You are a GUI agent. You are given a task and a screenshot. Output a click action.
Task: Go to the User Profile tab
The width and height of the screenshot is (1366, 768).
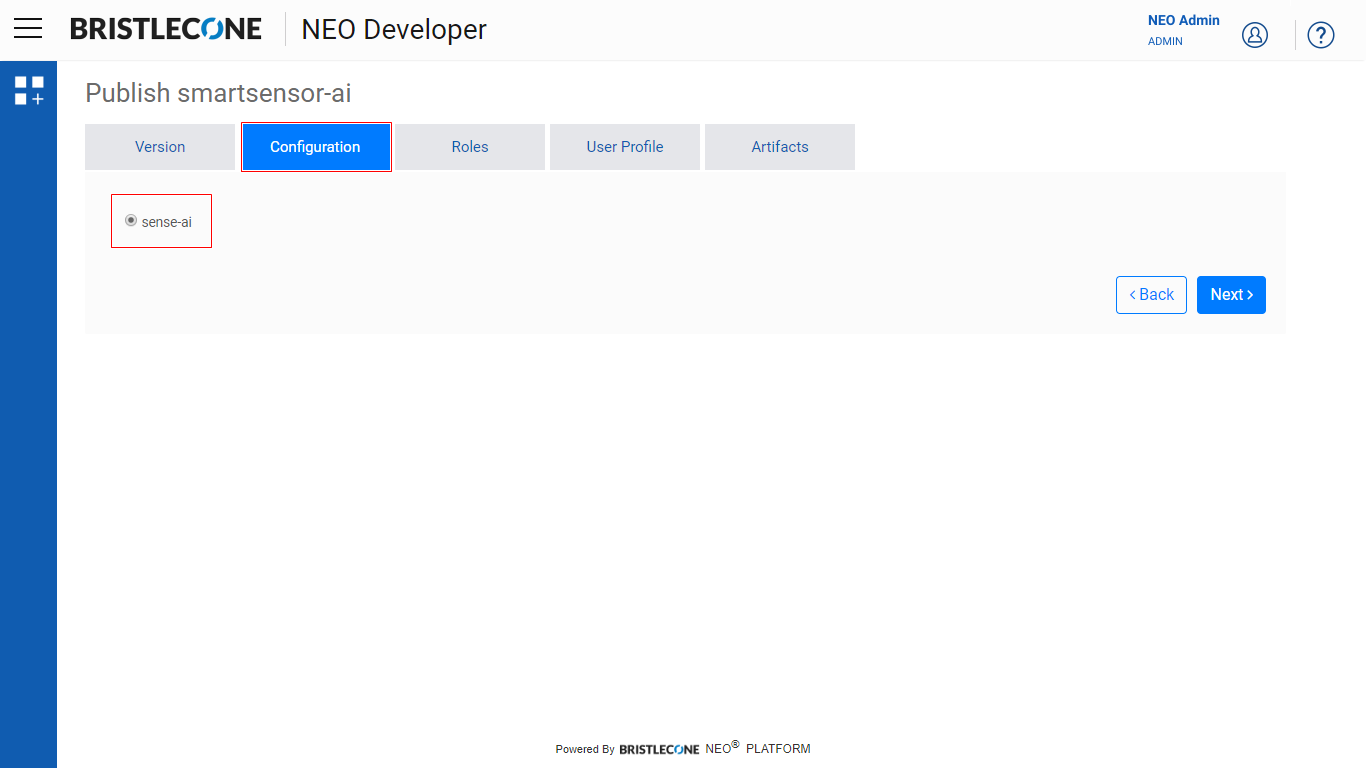point(625,147)
